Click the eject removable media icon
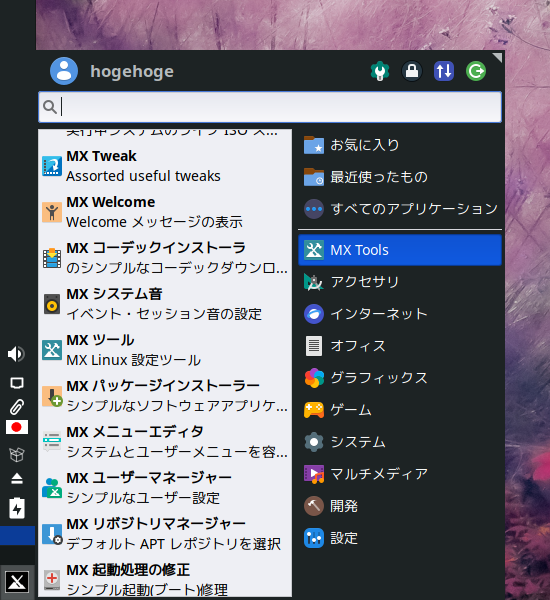This screenshot has width=550, height=600. (17, 478)
